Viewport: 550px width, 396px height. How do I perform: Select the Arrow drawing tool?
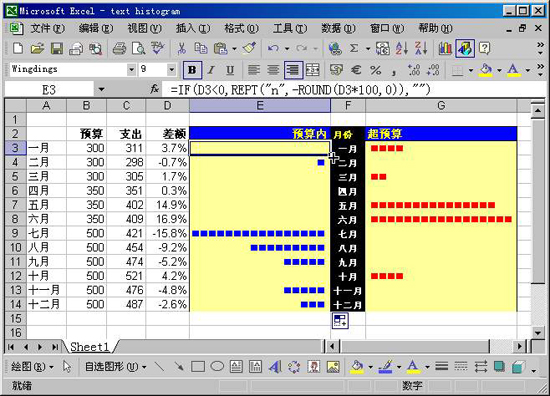click(179, 367)
